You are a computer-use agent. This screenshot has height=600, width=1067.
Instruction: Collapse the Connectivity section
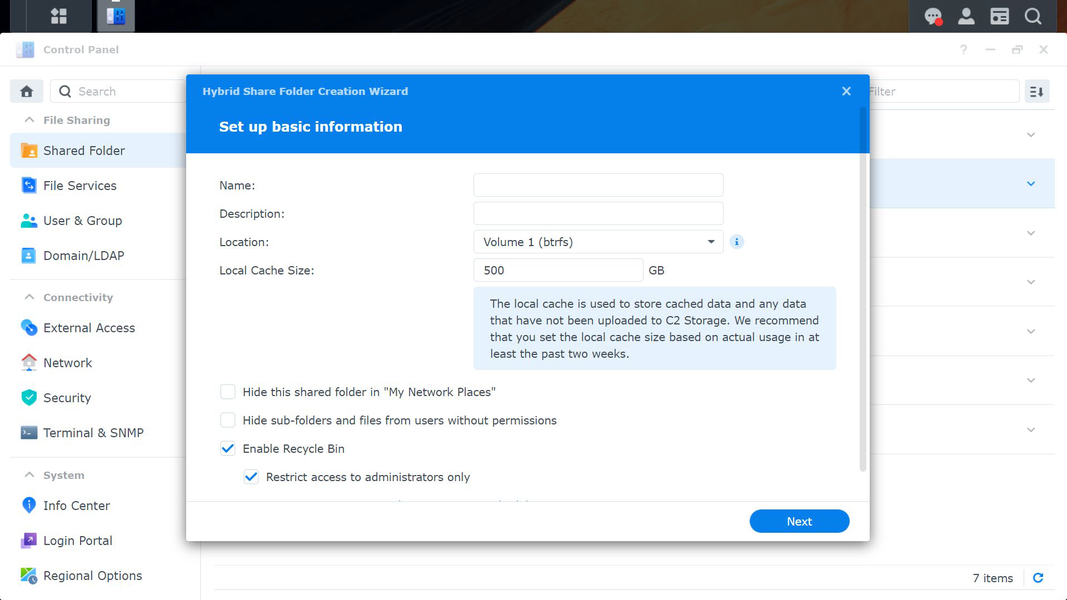29,297
